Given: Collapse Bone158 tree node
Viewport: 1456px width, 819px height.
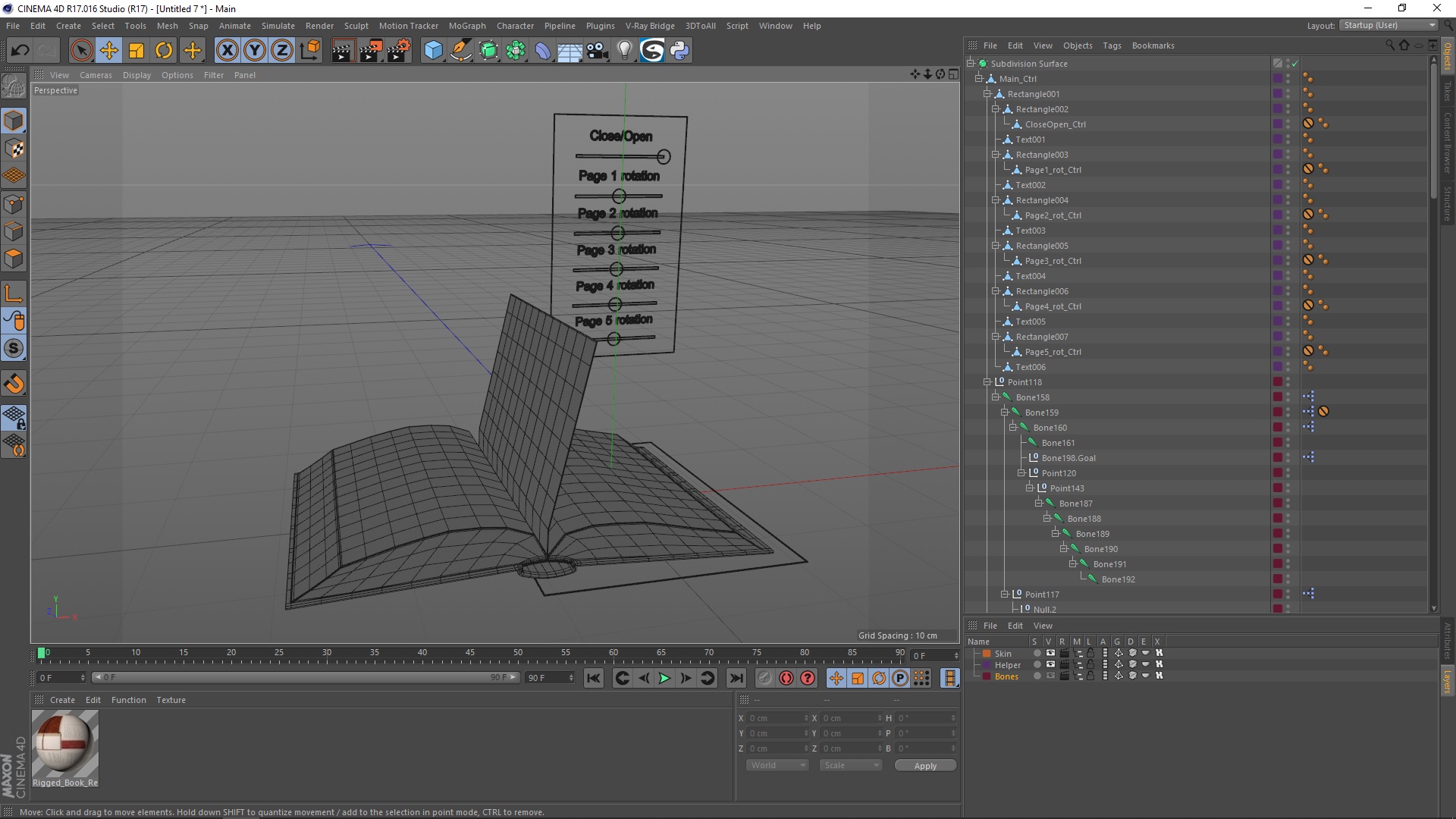Looking at the screenshot, I should [996, 397].
